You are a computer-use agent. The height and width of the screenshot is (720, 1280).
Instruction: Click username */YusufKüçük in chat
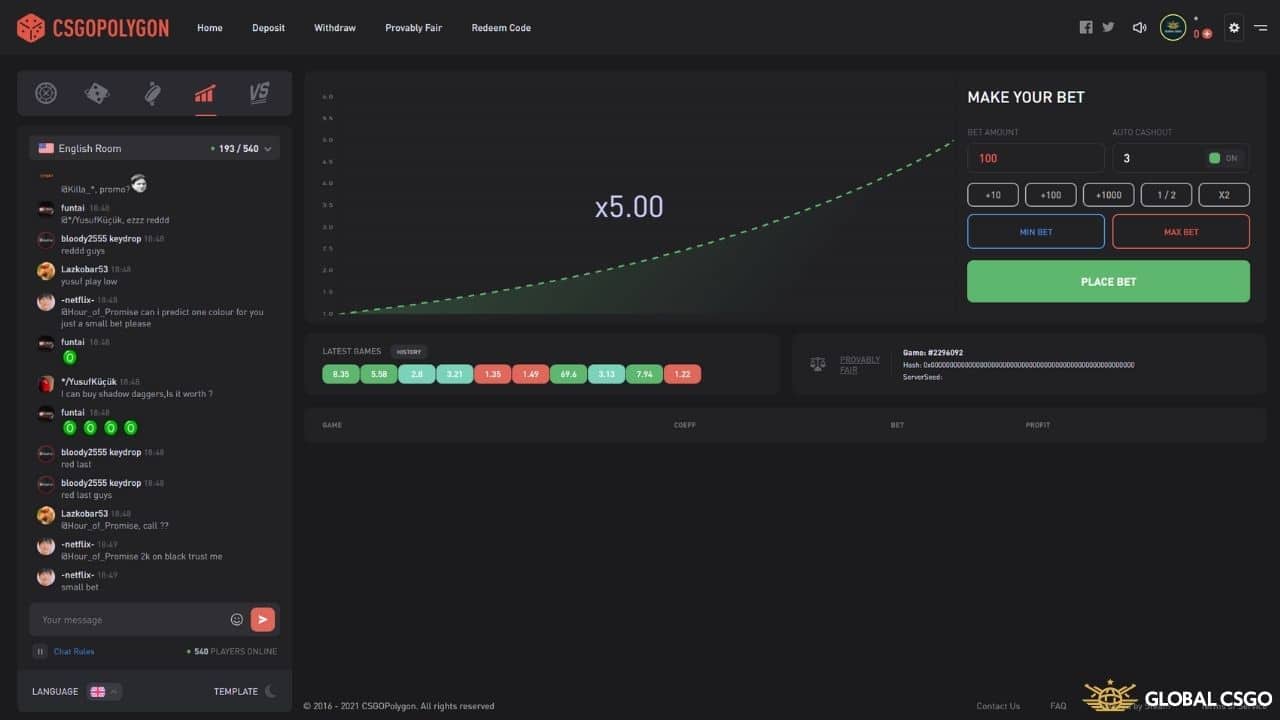89,382
